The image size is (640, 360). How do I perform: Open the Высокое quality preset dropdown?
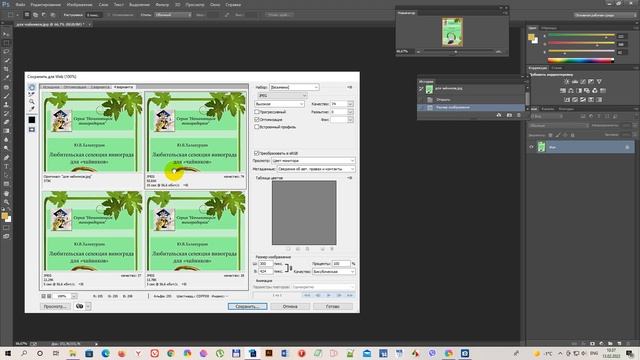coord(279,104)
